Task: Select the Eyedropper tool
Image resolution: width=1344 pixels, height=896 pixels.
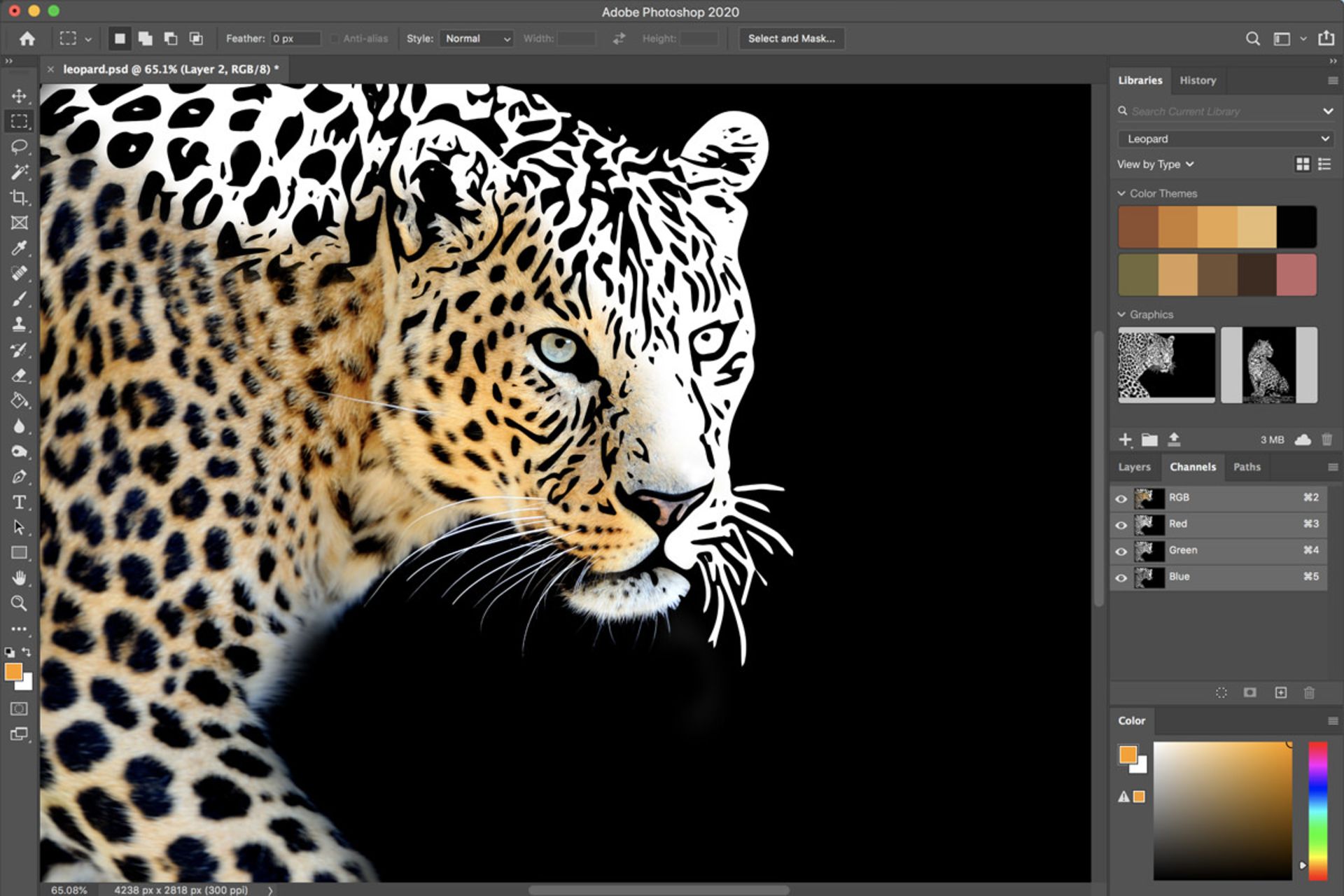Action: pyautogui.click(x=19, y=248)
